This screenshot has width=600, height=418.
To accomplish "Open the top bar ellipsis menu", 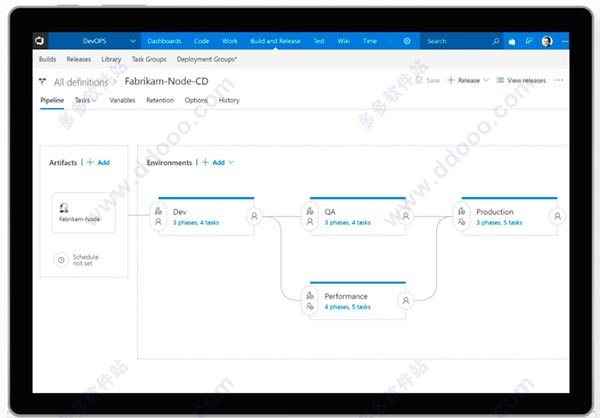I will point(565,41).
